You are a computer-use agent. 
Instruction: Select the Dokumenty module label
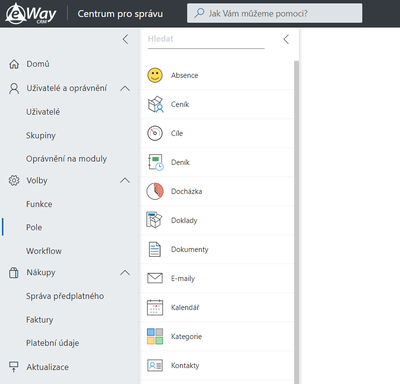pos(189,249)
